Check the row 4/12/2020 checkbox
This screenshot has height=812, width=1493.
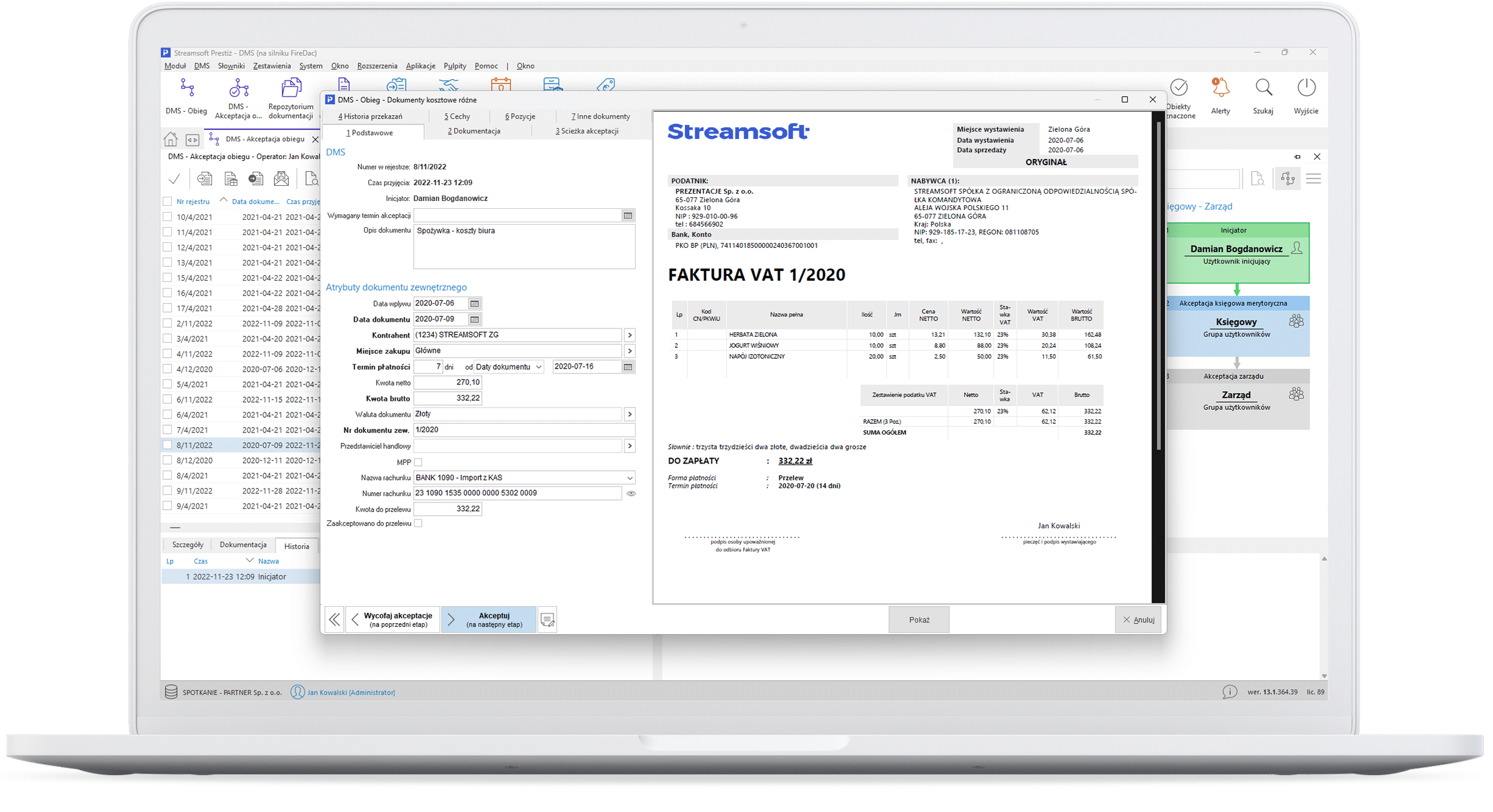click(x=168, y=369)
